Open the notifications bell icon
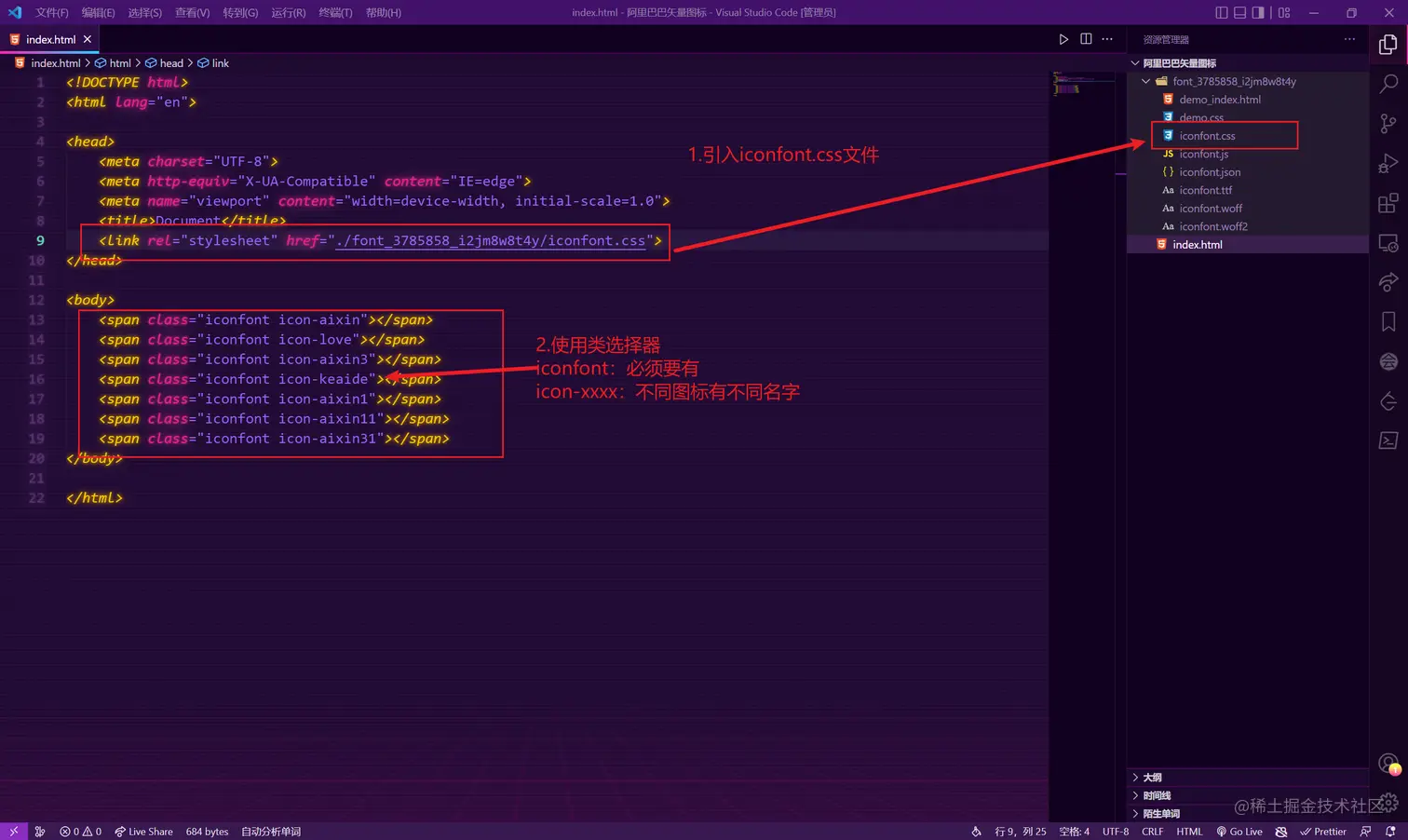The height and width of the screenshot is (840, 1408). [x=1390, y=832]
